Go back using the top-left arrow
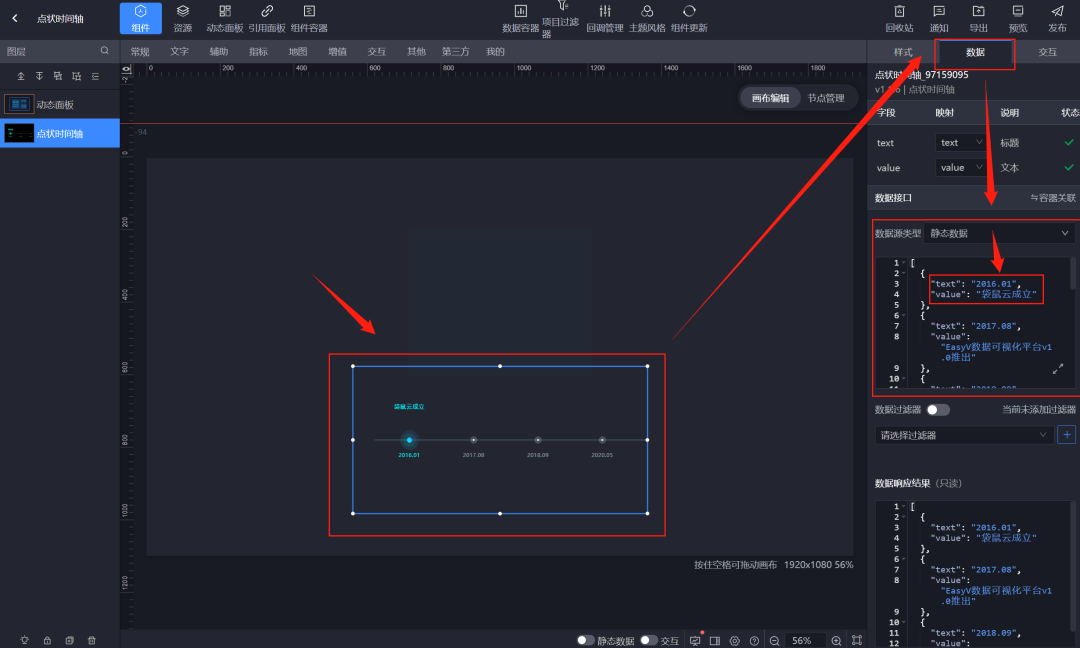This screenshot has height=648, width=1080. 15,19
